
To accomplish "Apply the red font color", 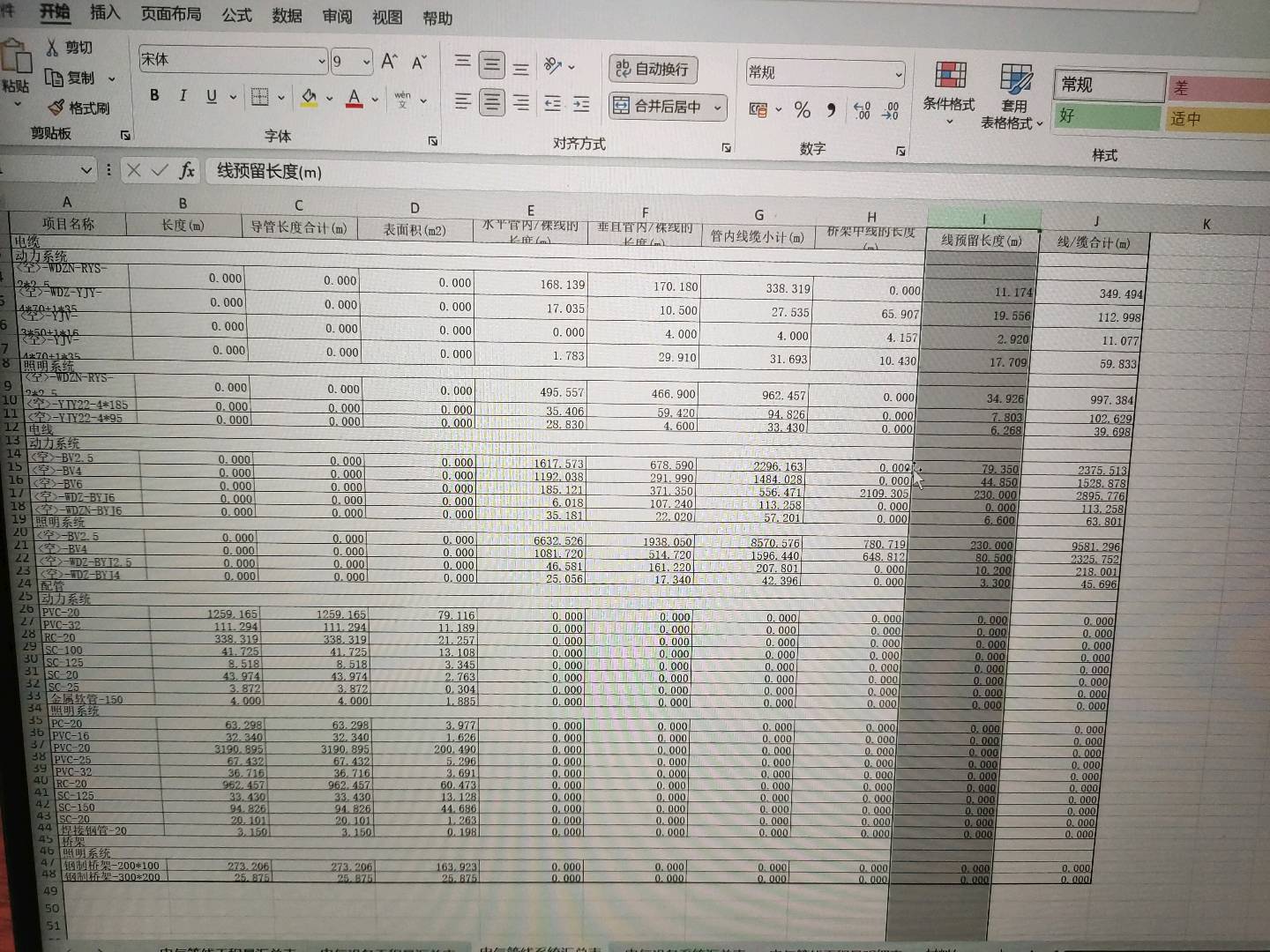I will [x=355, y=98].
